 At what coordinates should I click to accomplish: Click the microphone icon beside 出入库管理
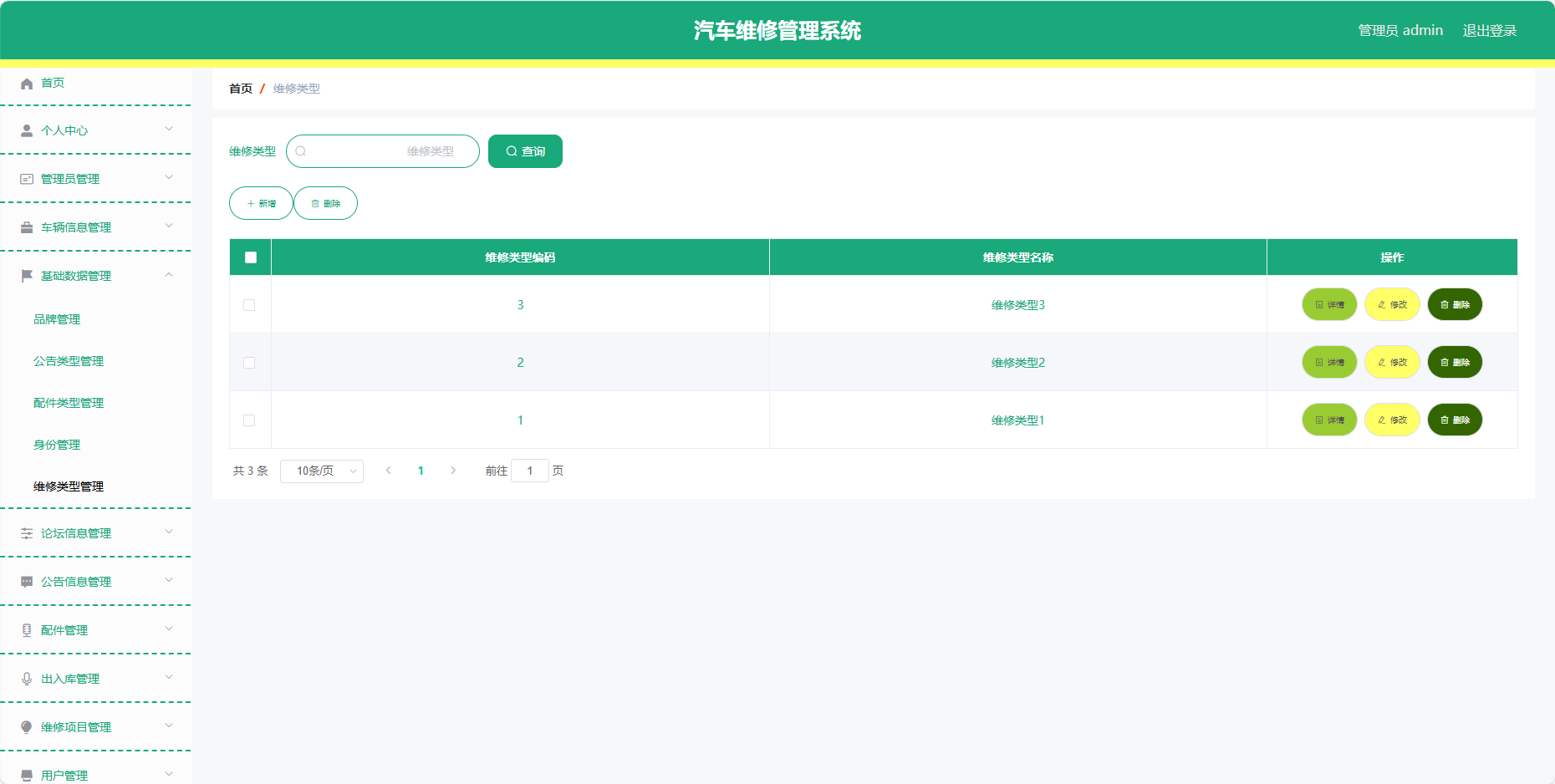[x=27, y=679]
